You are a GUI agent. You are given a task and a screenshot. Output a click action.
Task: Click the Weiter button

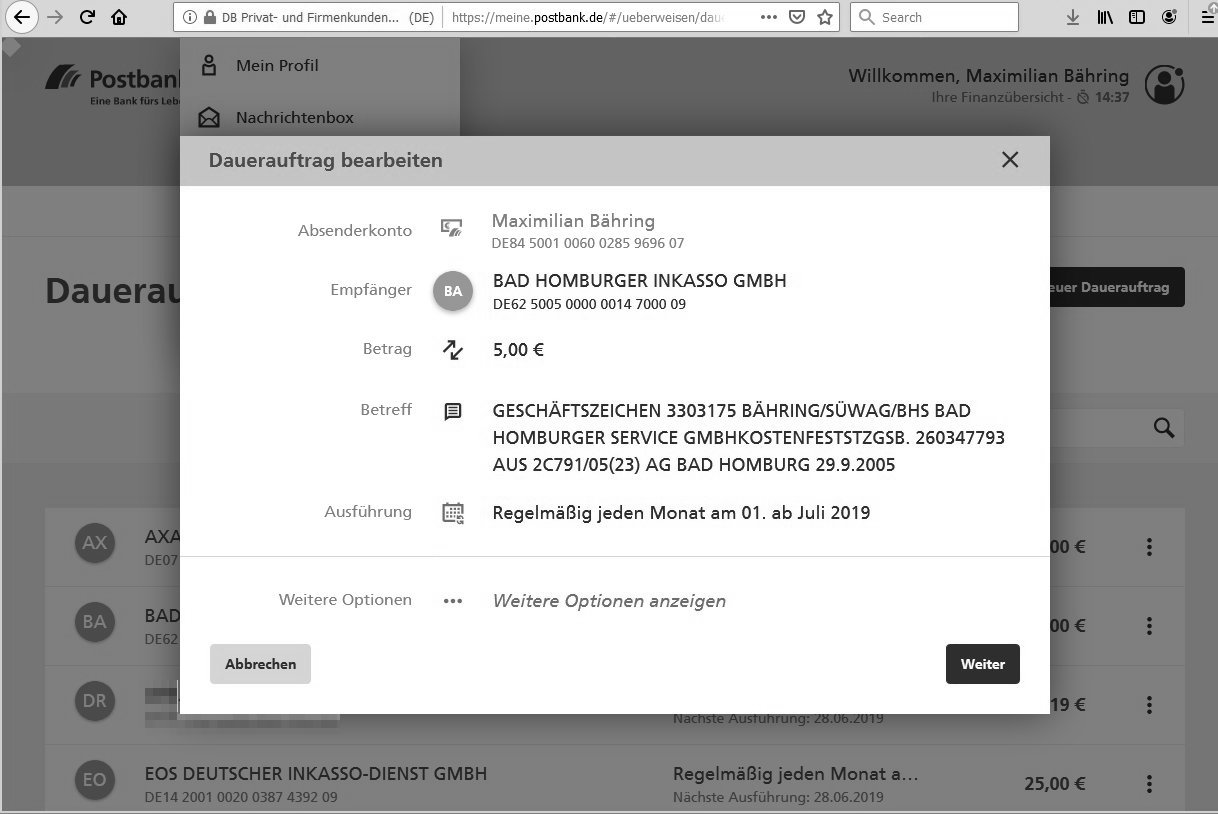click(x=982, y=664)
